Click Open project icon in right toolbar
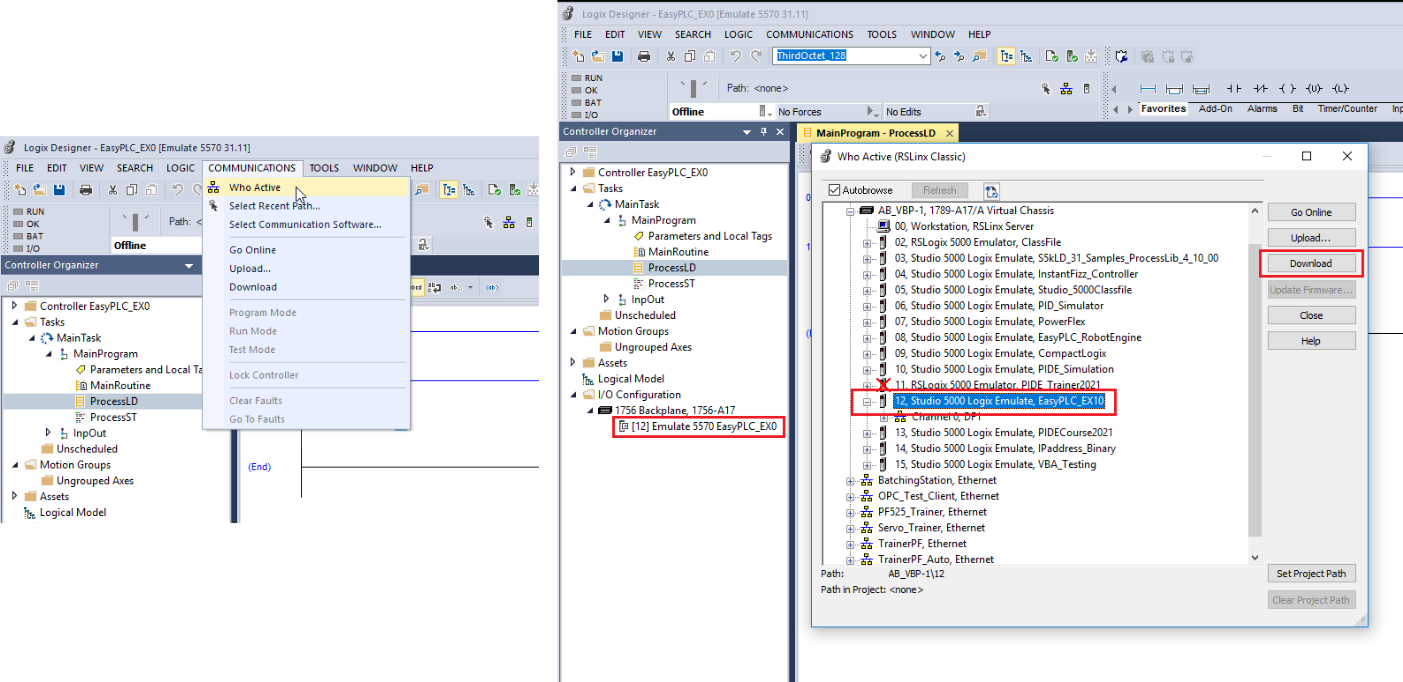This screenshot has width=1403, height=682. [598, 56]
